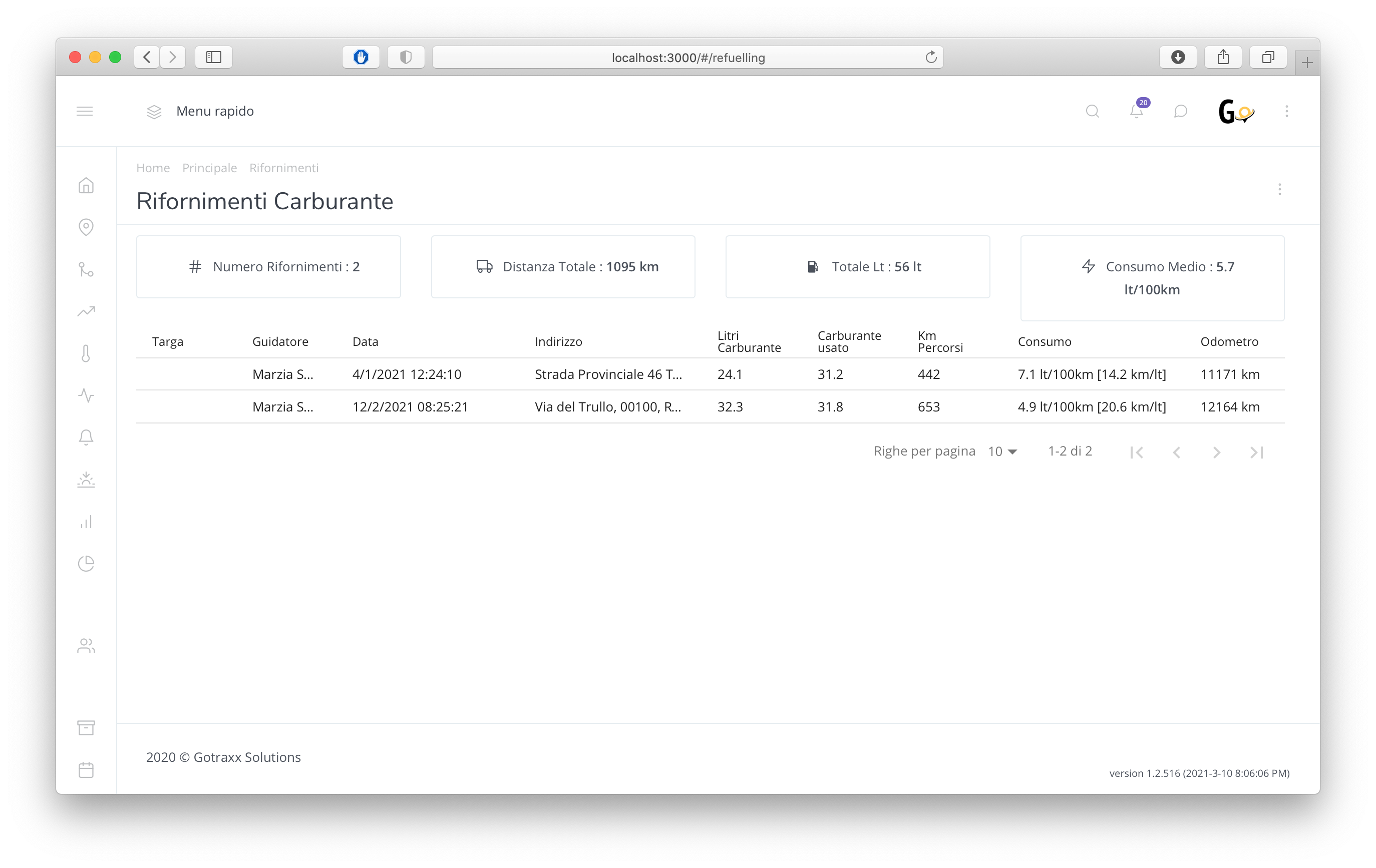Click the Totale Lt card

857,267
